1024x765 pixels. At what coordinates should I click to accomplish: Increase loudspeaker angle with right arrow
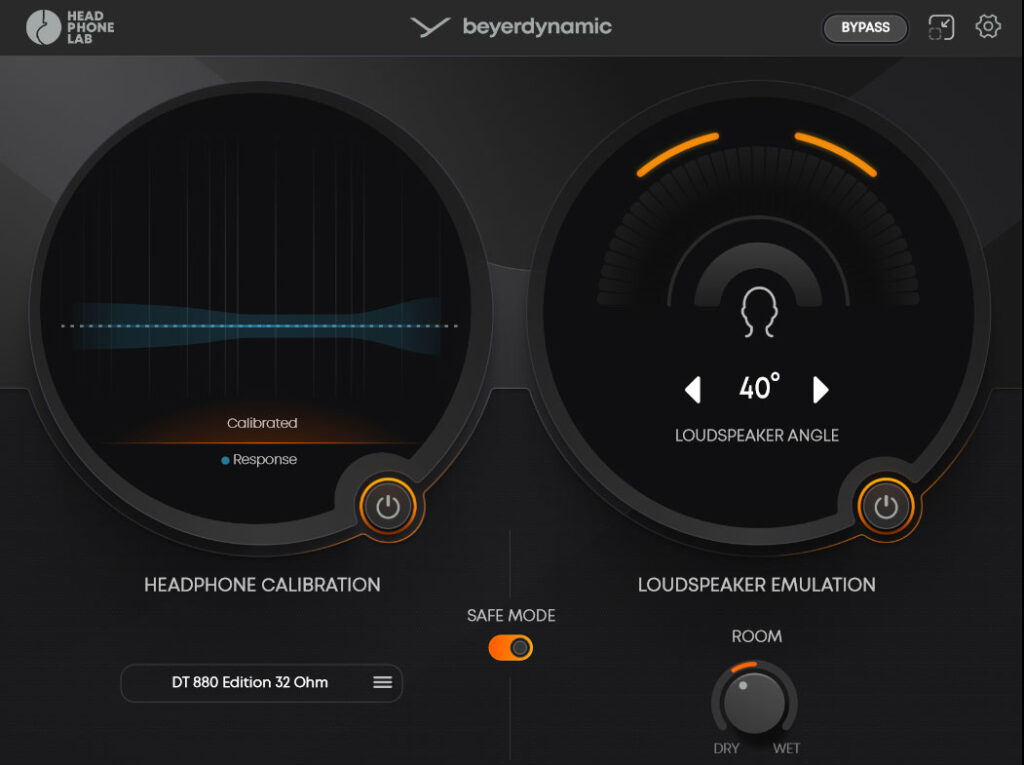point(819,388)
